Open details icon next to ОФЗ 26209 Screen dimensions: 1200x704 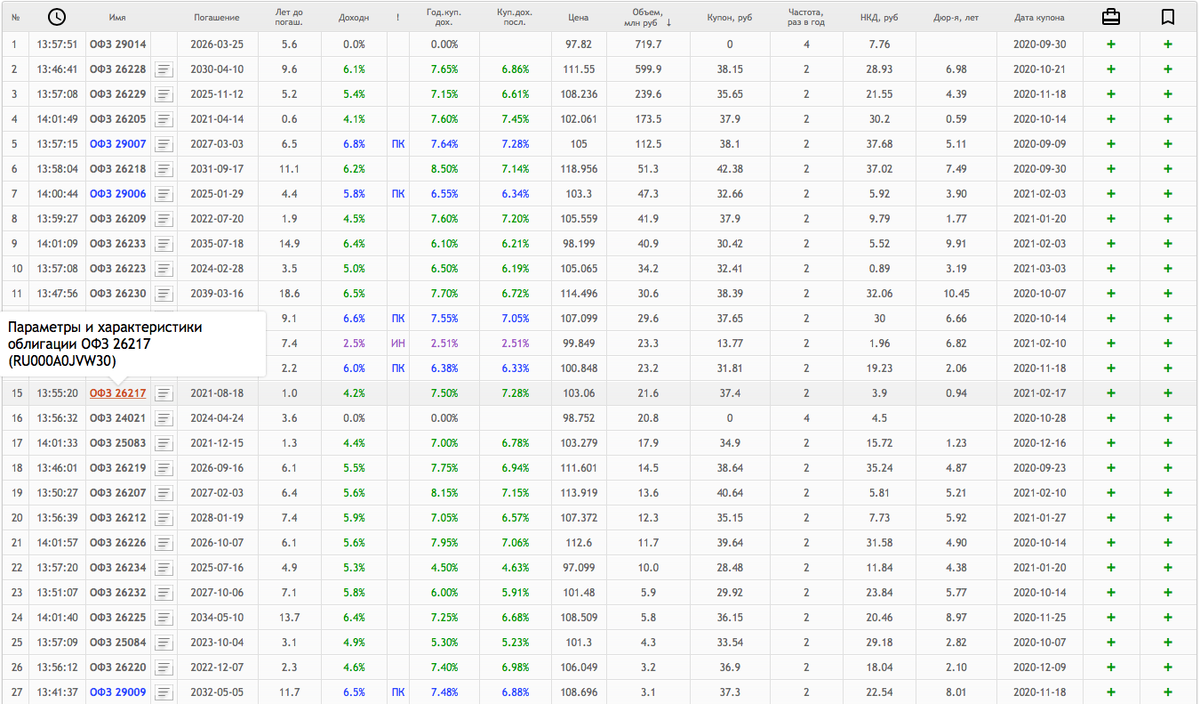click(x=164, y=219)
